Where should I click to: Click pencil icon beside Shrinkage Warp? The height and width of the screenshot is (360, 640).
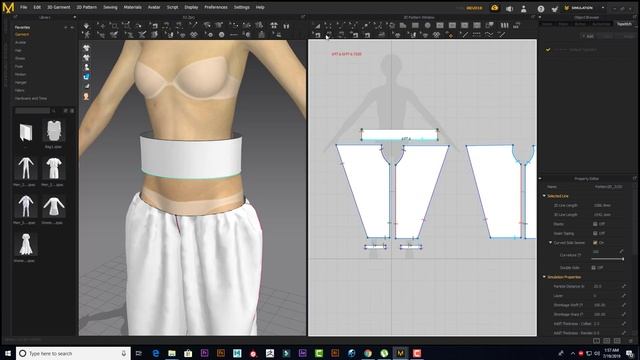coord(624,314)
